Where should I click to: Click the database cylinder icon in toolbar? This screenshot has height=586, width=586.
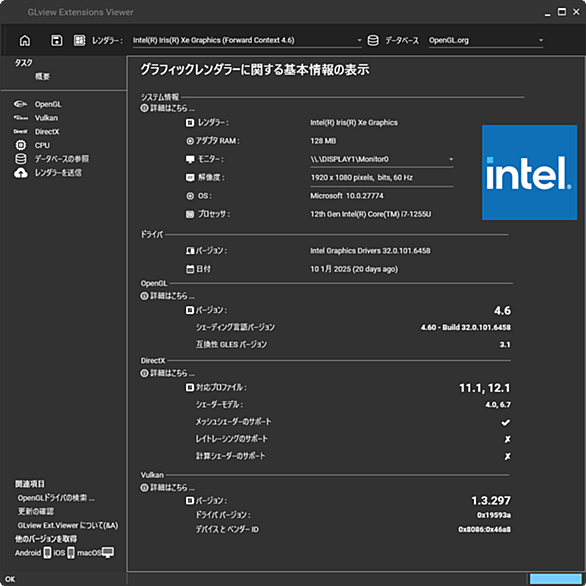[373, 40]
